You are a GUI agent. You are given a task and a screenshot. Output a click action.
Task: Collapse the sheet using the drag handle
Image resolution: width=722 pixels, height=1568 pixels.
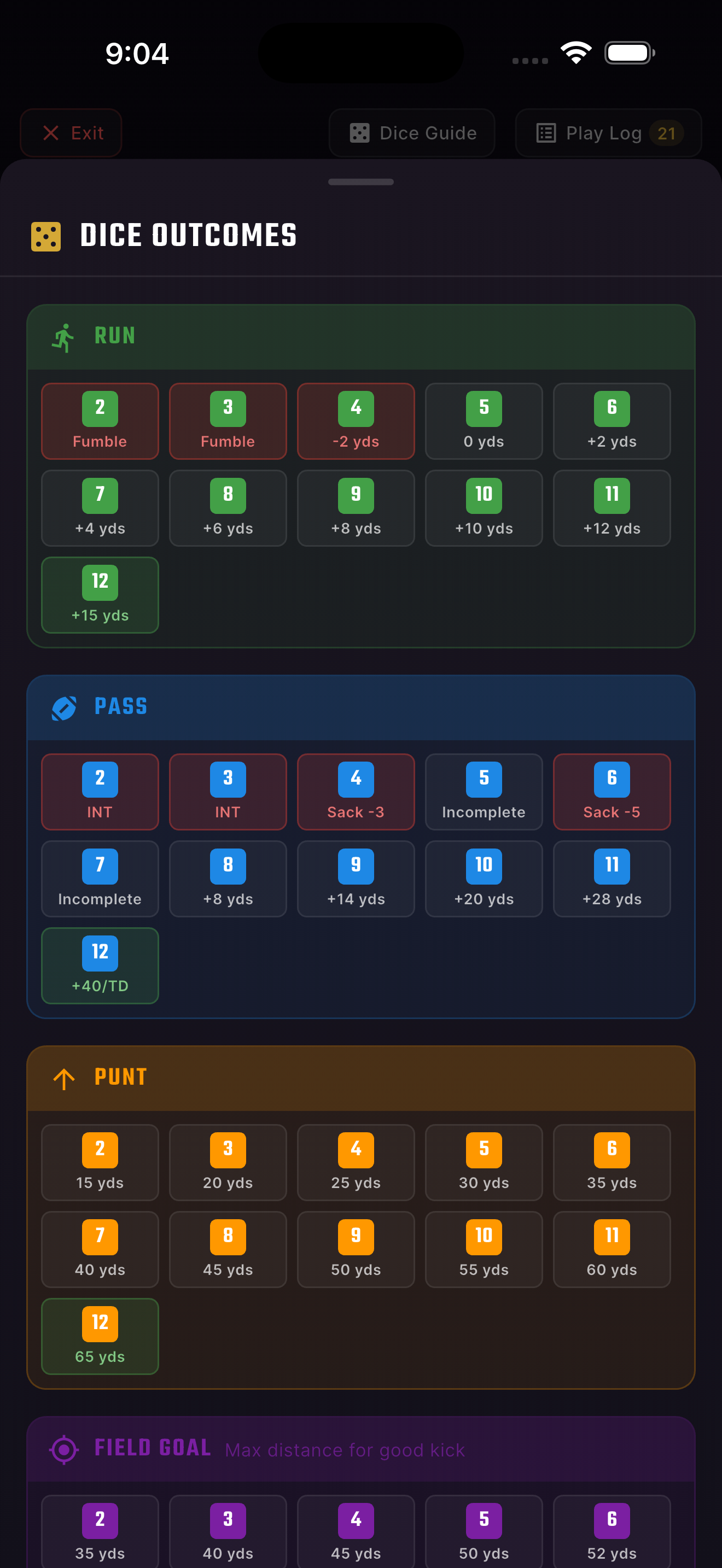coord(360,181)
